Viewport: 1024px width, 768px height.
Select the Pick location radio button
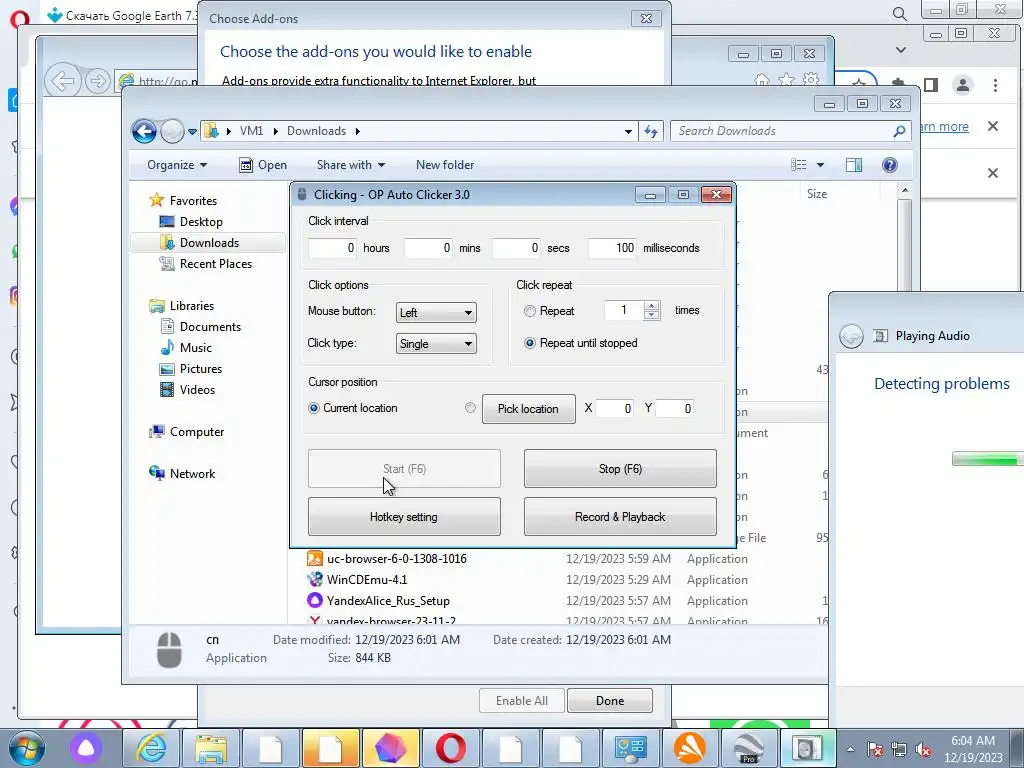[x=470, y=408]
